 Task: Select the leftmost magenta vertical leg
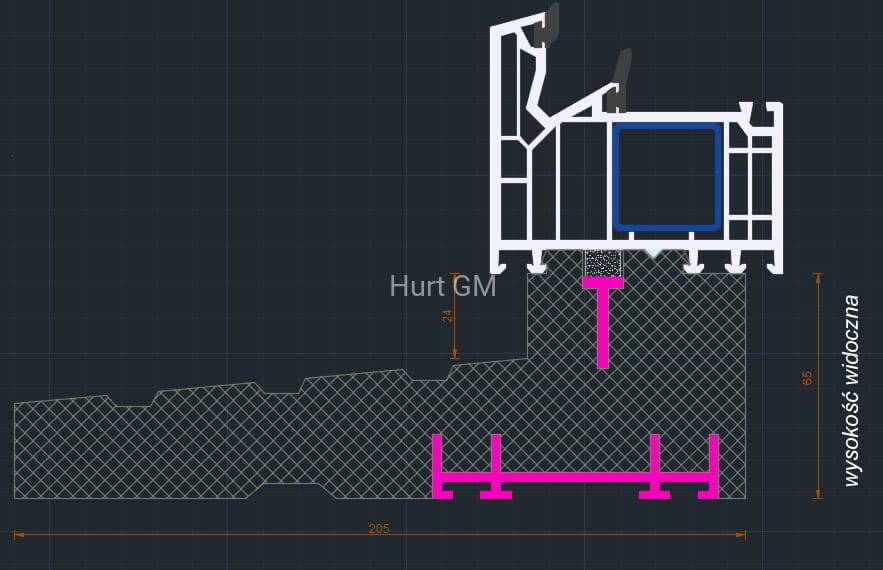click(x=437, y=463)
